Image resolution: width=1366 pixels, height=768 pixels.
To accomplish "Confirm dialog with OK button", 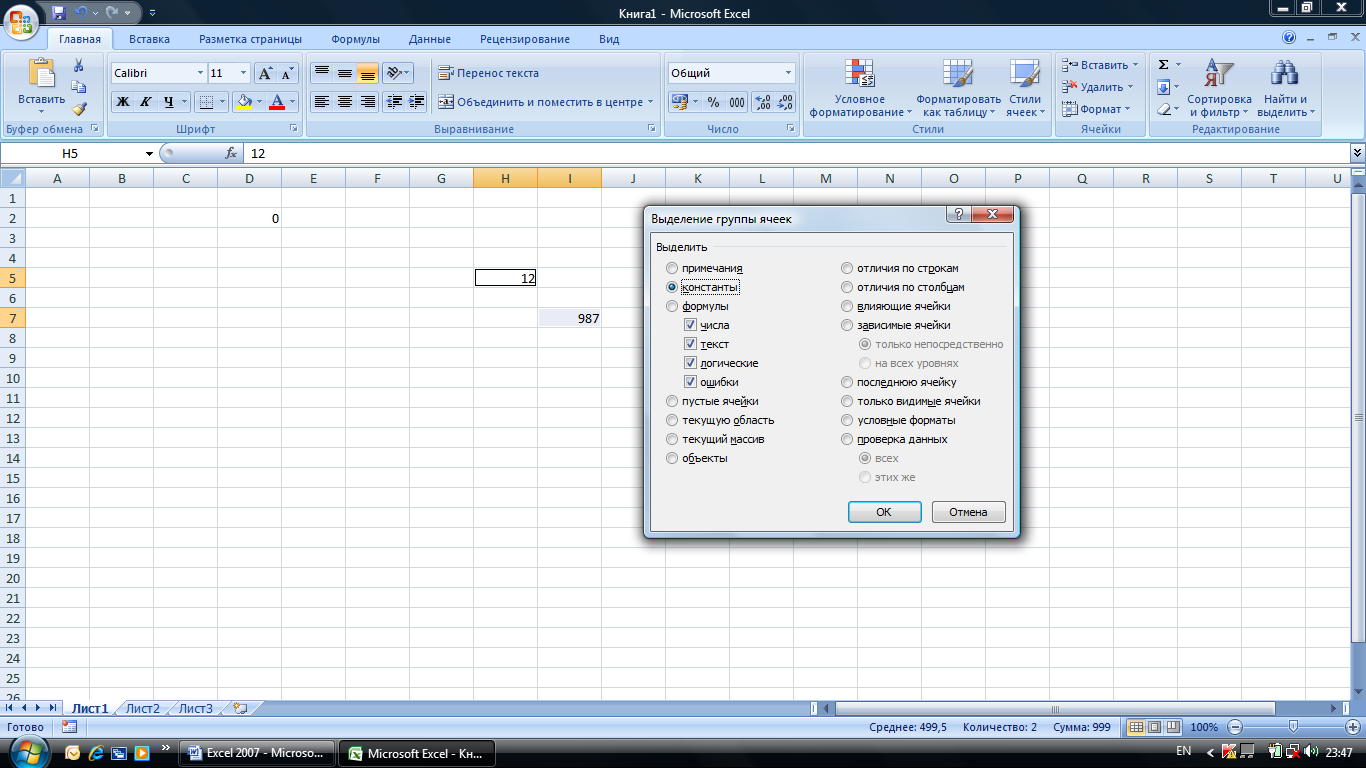I will [x=884, y=512].
